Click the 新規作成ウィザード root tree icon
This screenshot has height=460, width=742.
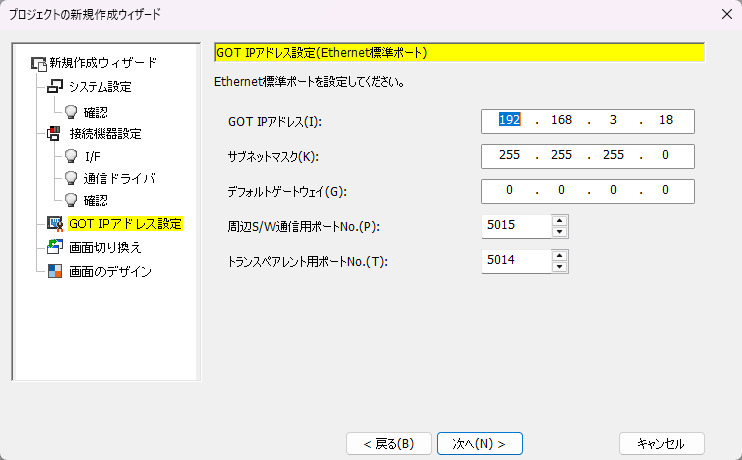coord(39,63)
